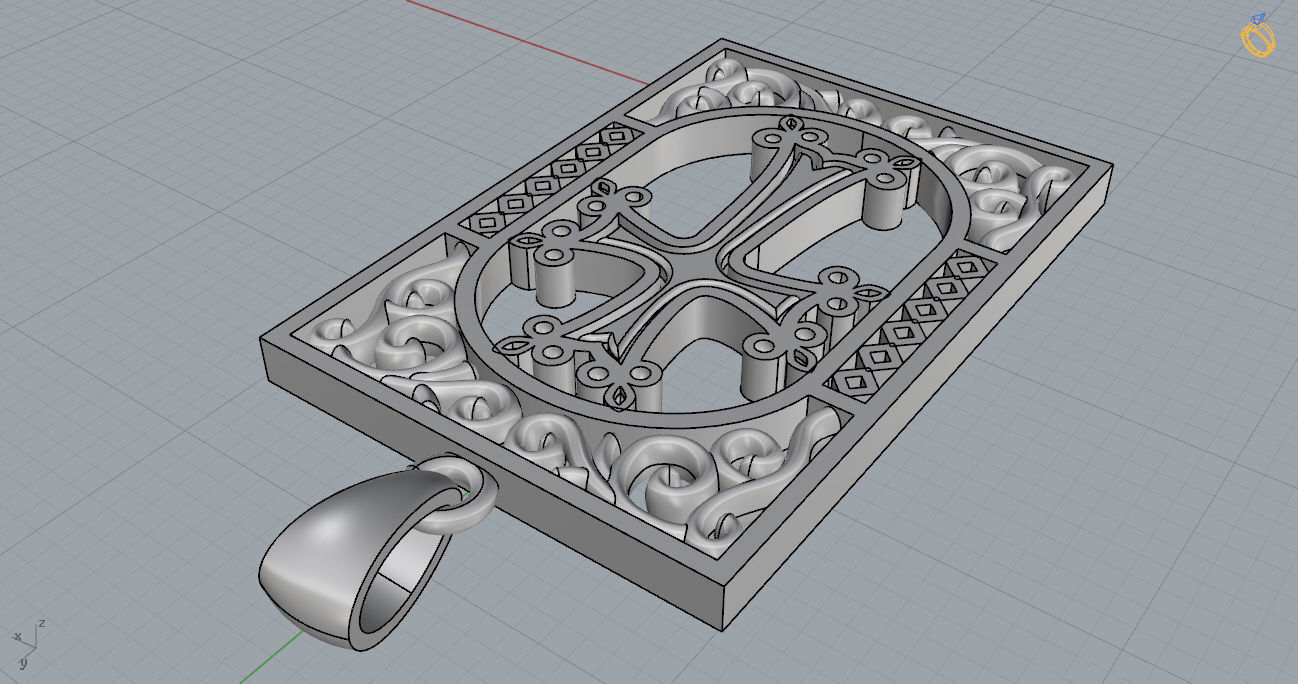The height and width of the screenshot is (684, 1298).
Task: Click the x-y-z world axes indicator
Action: 27,643
